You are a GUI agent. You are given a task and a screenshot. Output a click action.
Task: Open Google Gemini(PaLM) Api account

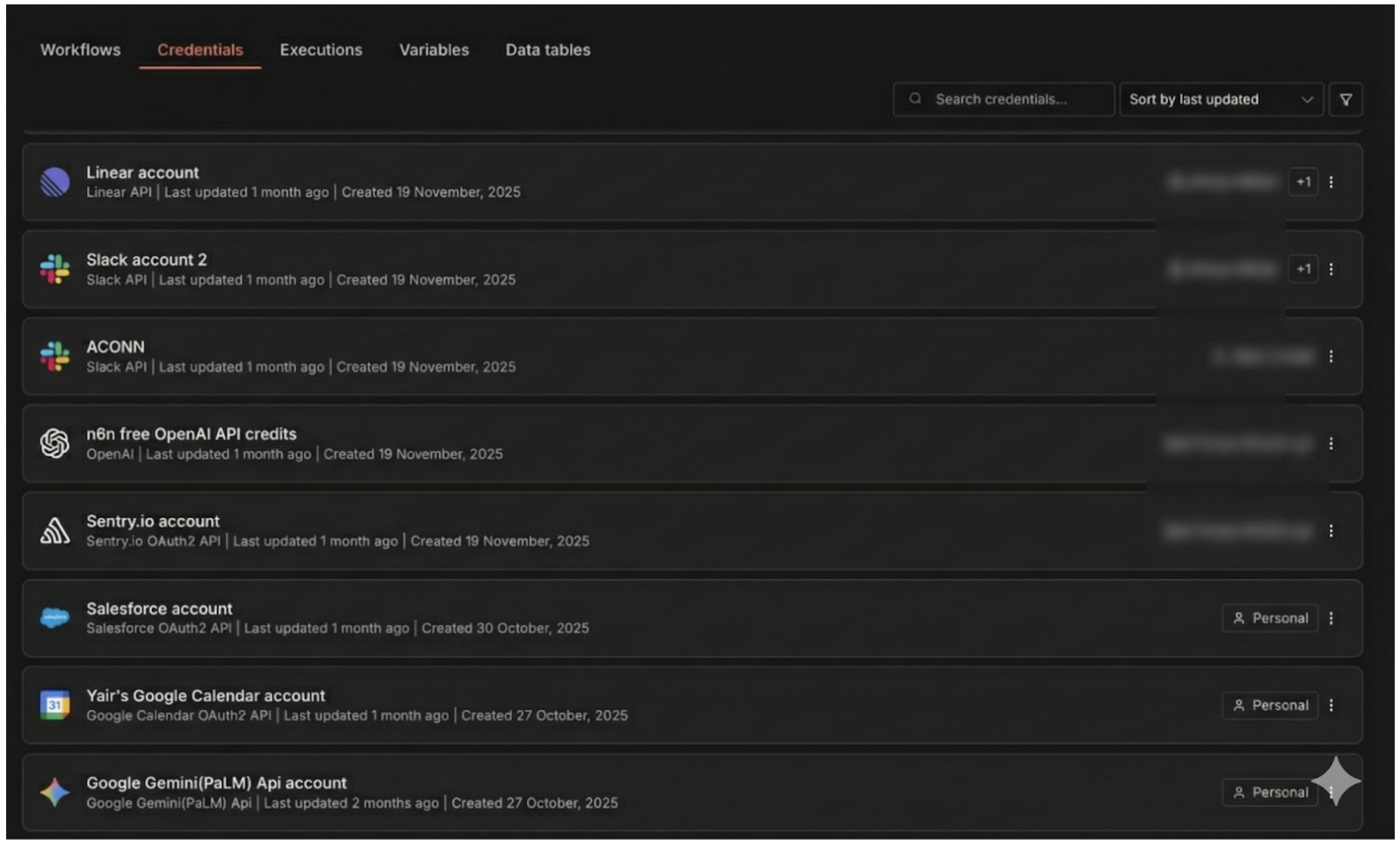coord(692,792)
